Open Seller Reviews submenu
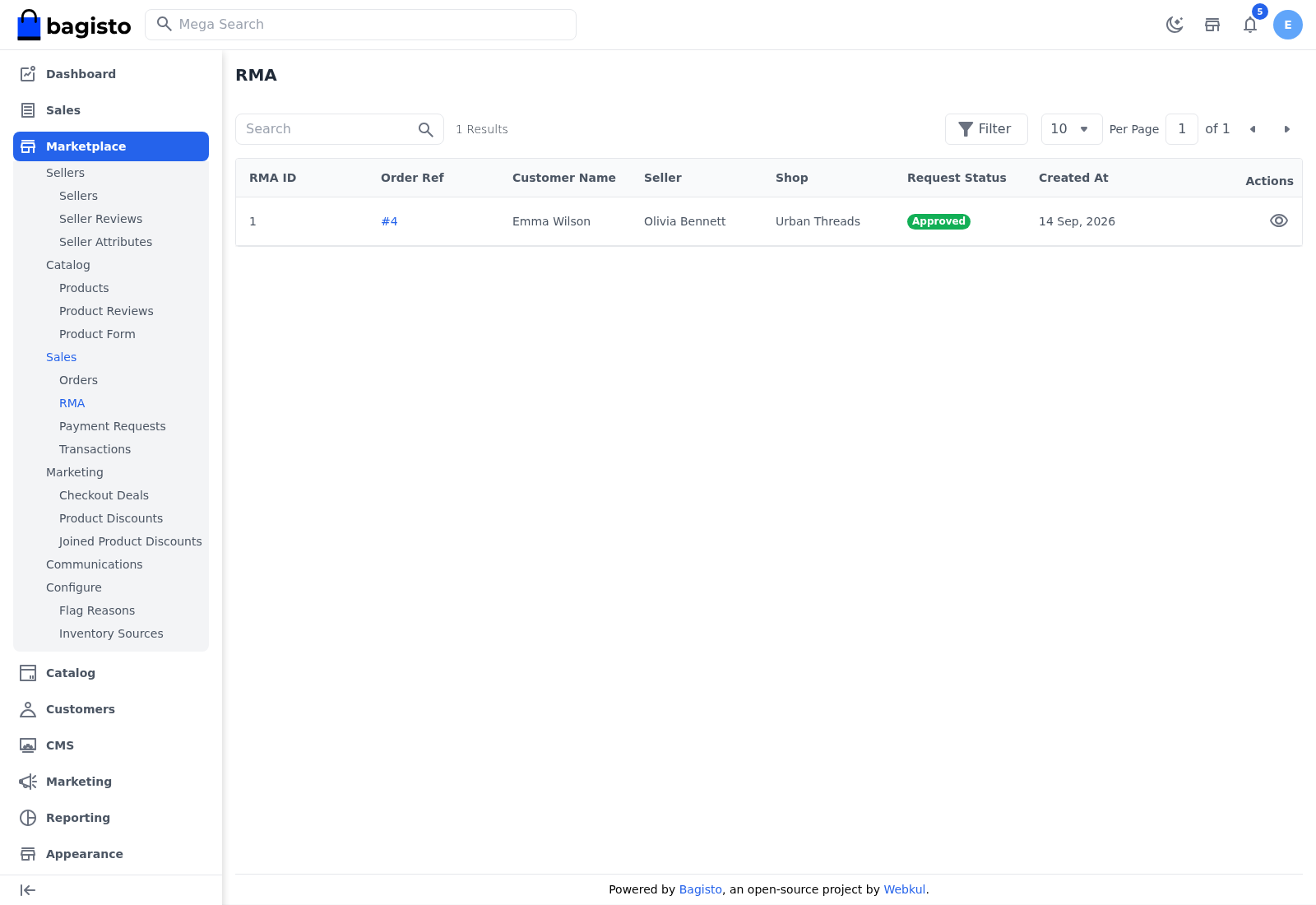Image resolution: width=1316 pixels, height=905 pixels. click(x=100, y=219)
